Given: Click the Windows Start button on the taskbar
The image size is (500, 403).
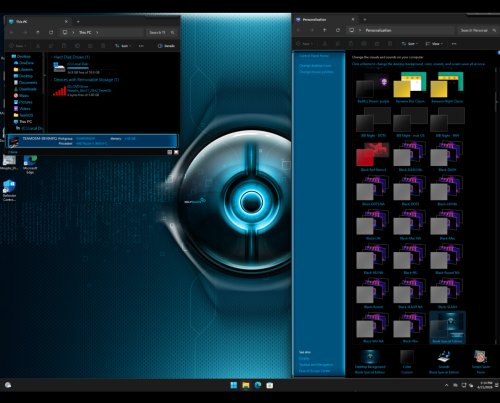Looking at the screenshot, I should point(234,385).
